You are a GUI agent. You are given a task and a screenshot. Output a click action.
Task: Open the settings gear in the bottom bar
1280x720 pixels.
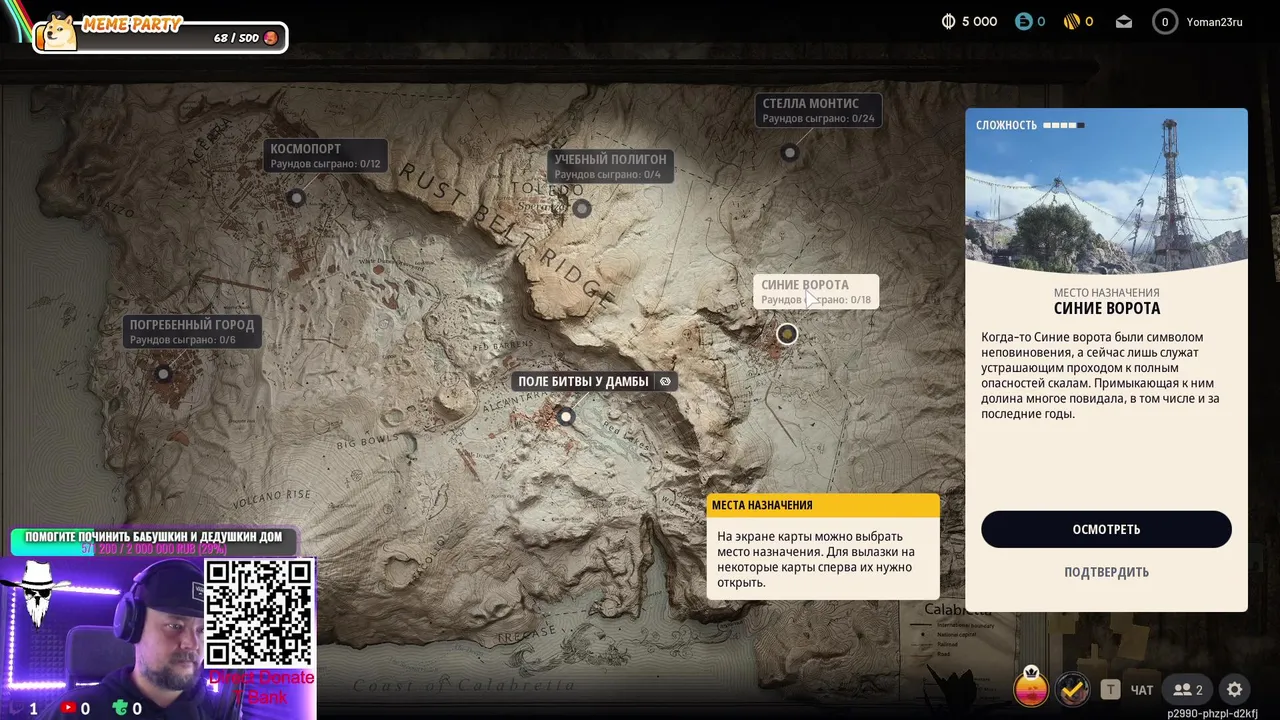point(1234,689)
